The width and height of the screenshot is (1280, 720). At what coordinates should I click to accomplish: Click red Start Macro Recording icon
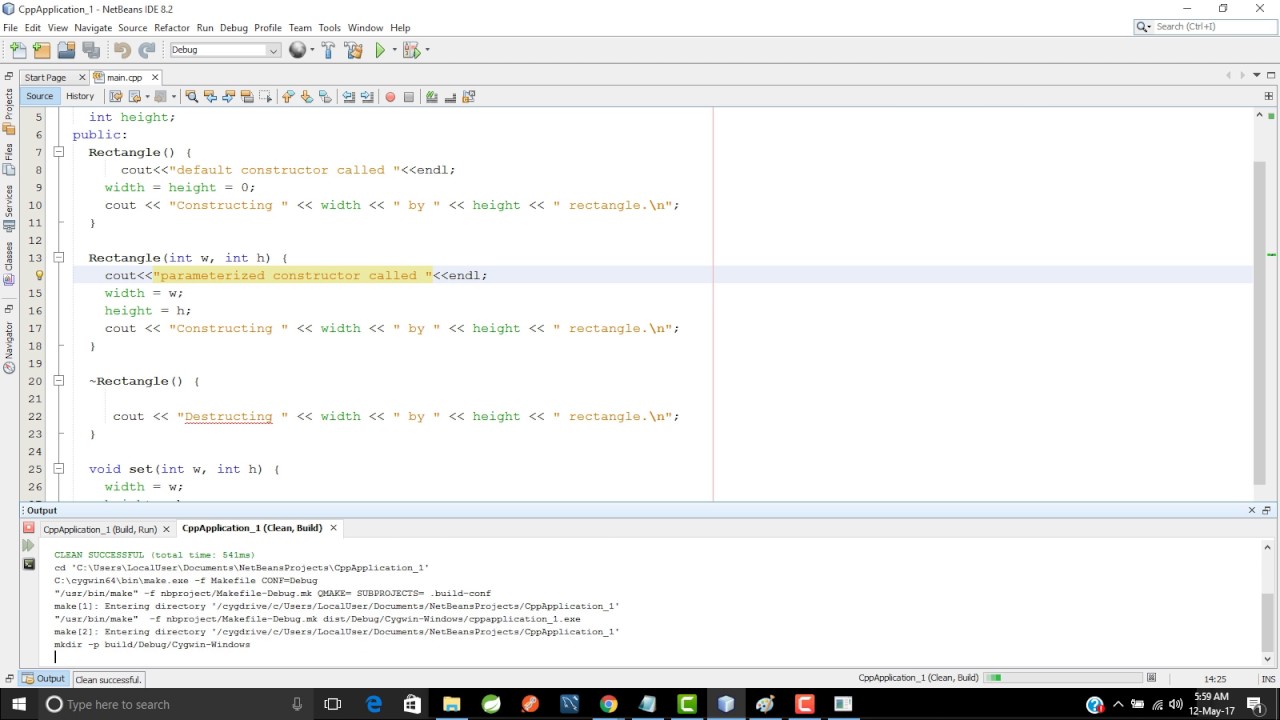click(x=390, y=97)
